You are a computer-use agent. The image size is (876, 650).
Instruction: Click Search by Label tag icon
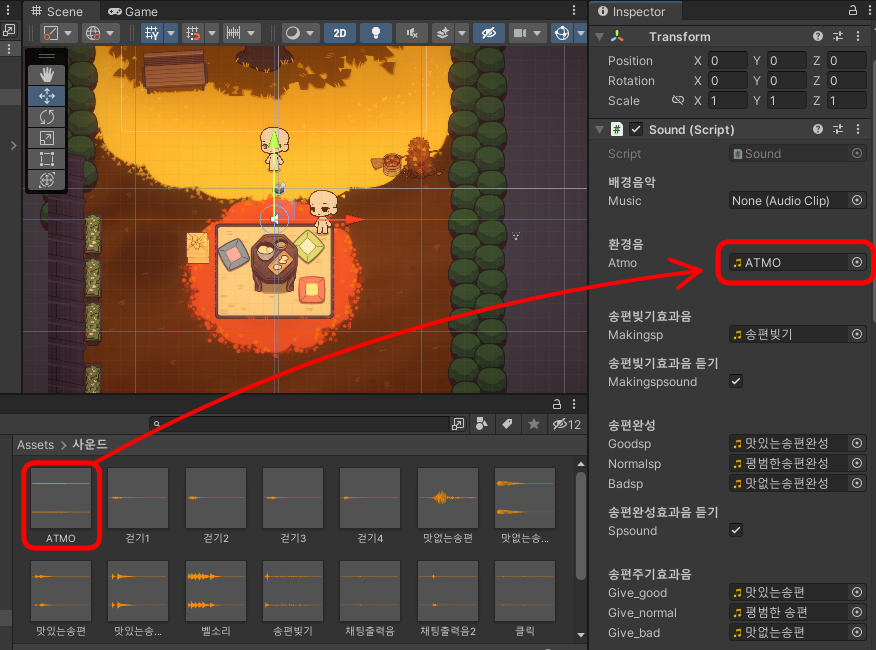tap(507, 424)
